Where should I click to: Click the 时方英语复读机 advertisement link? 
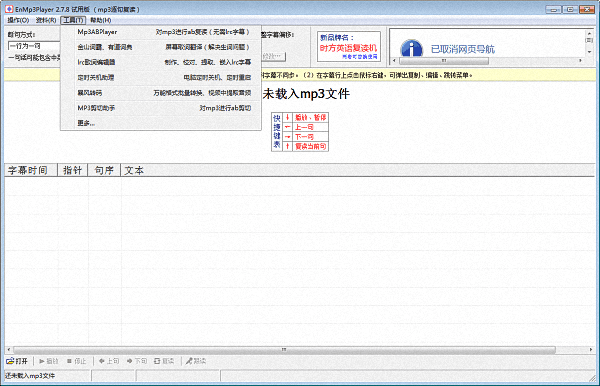348,48
